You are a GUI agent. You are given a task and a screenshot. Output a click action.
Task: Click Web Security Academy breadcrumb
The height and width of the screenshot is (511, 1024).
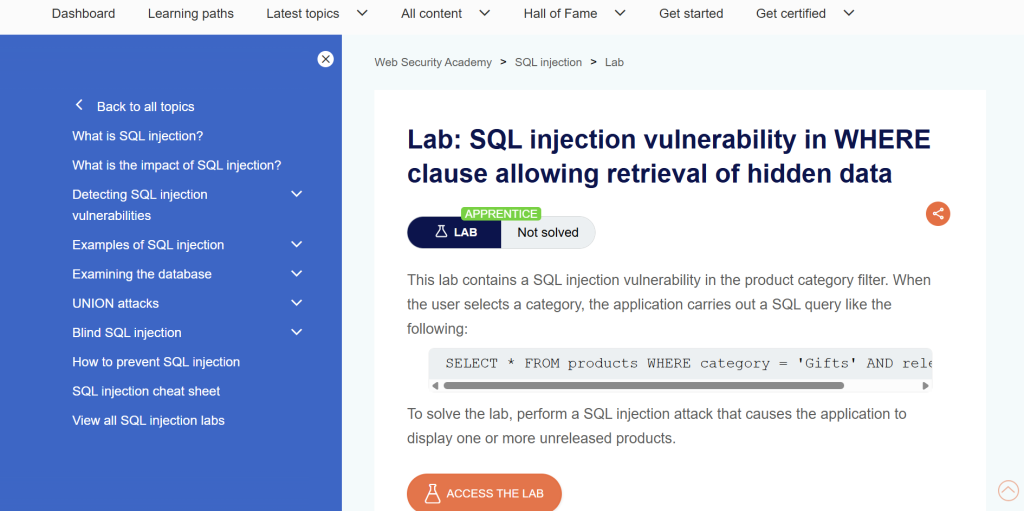[433, 62]
